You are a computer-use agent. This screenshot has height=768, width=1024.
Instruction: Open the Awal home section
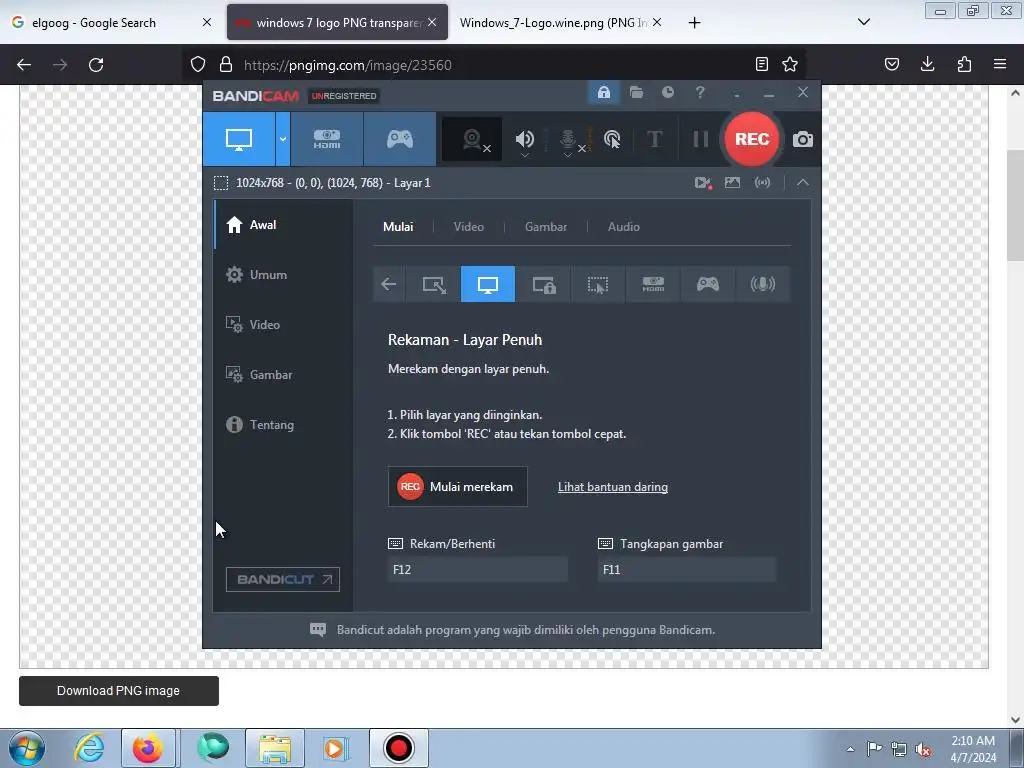pyautogui.click(x=283, y=225)
